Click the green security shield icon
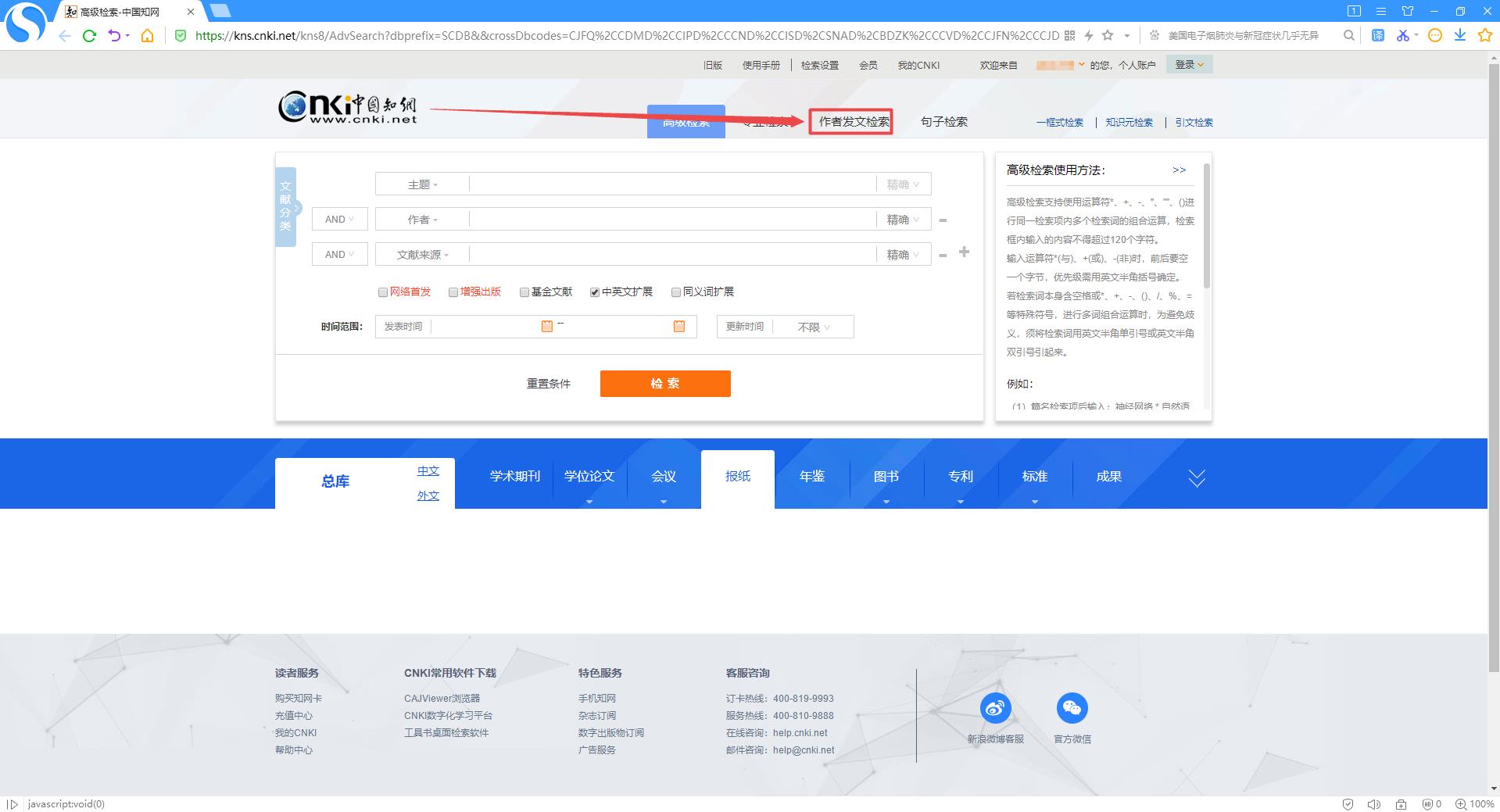 [x=181, y=35]
